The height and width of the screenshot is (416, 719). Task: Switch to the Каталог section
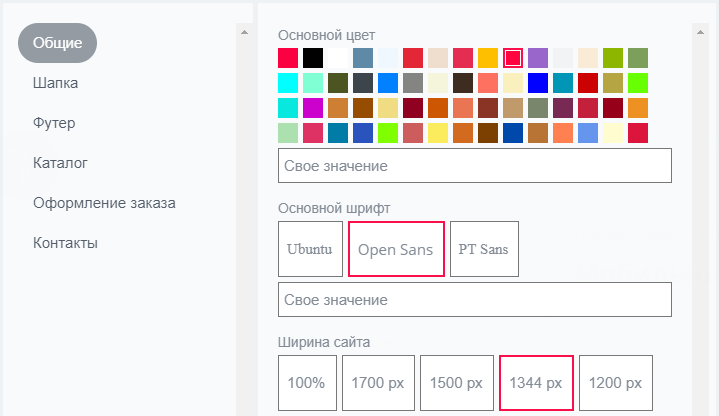(x=60, y=163)
